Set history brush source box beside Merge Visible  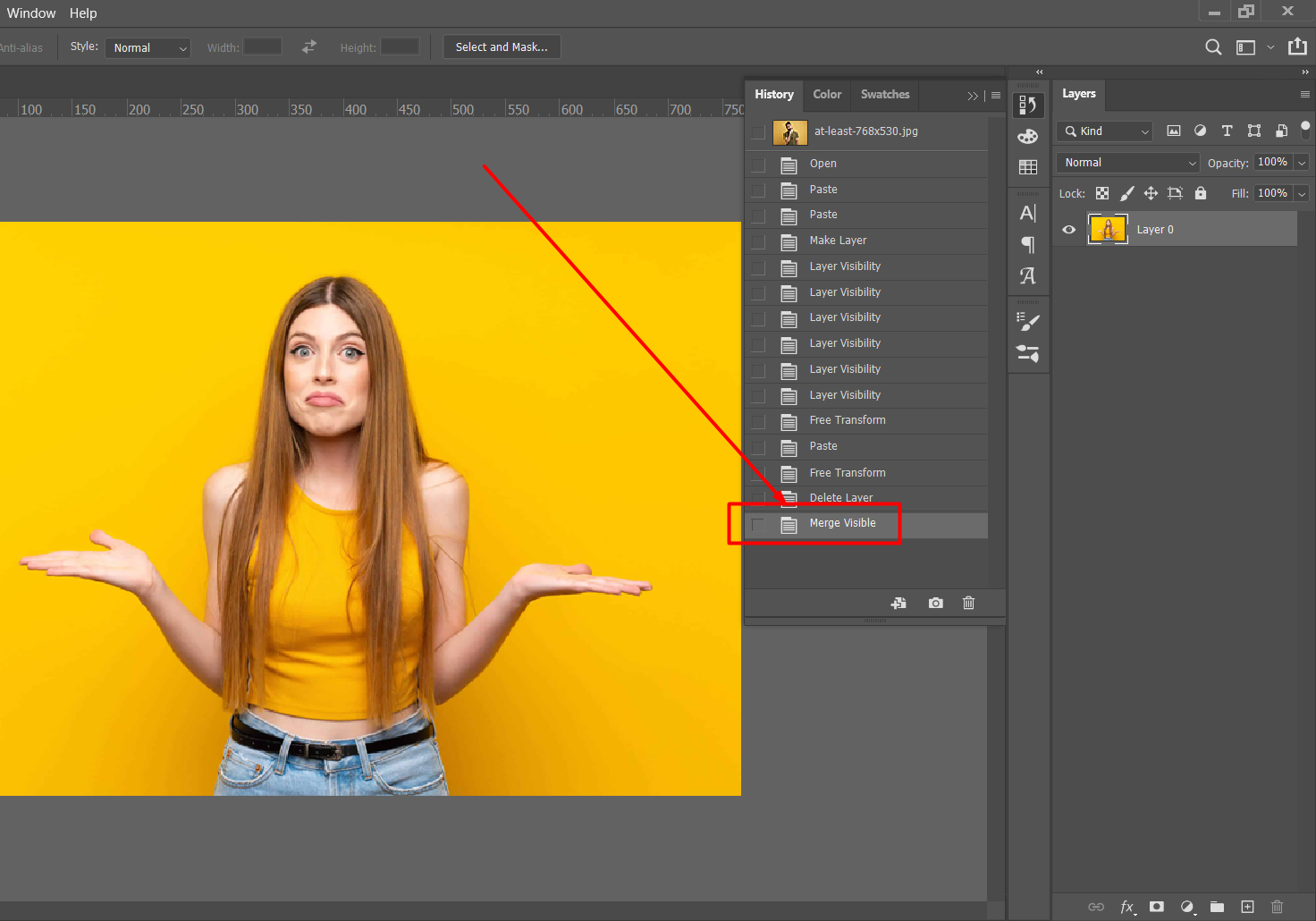point(758,524)
